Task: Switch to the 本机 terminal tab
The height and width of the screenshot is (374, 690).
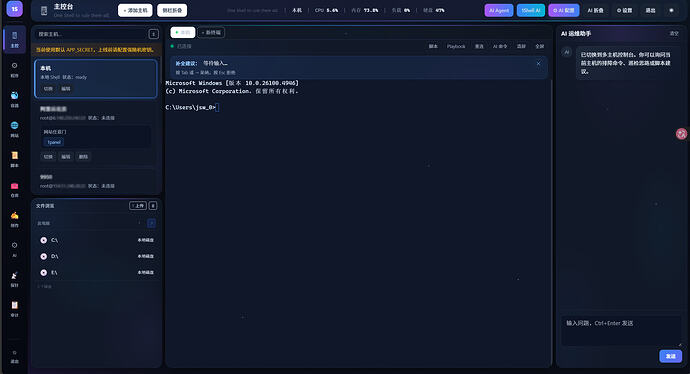Action: pyautogui.click(x=183, y=33)
